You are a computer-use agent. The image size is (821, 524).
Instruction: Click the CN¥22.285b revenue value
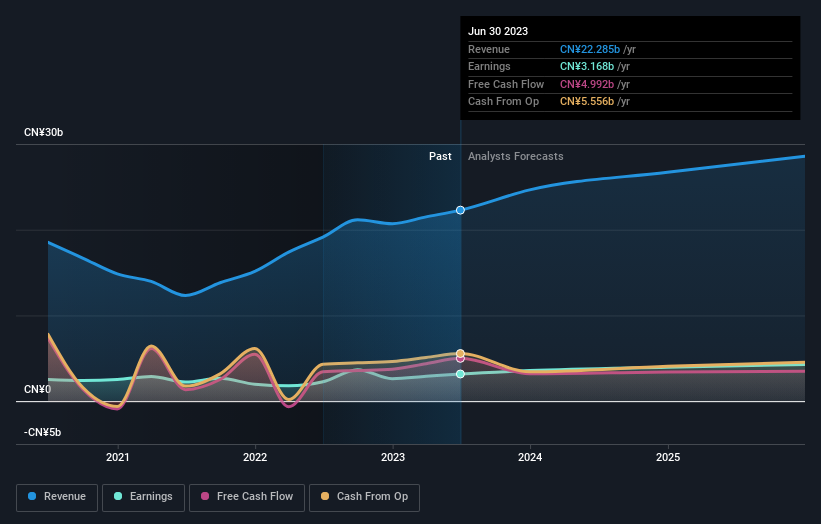590,49
